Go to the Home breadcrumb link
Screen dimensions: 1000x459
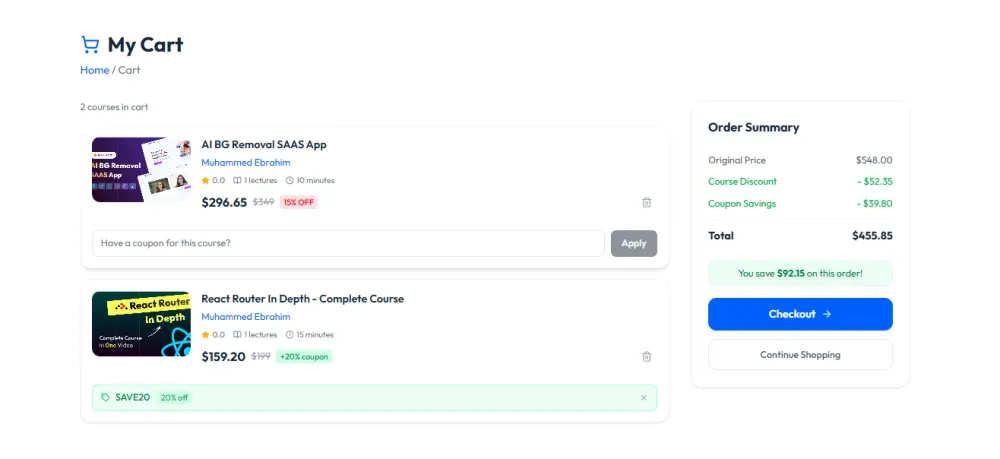click(x=94, y=70)
